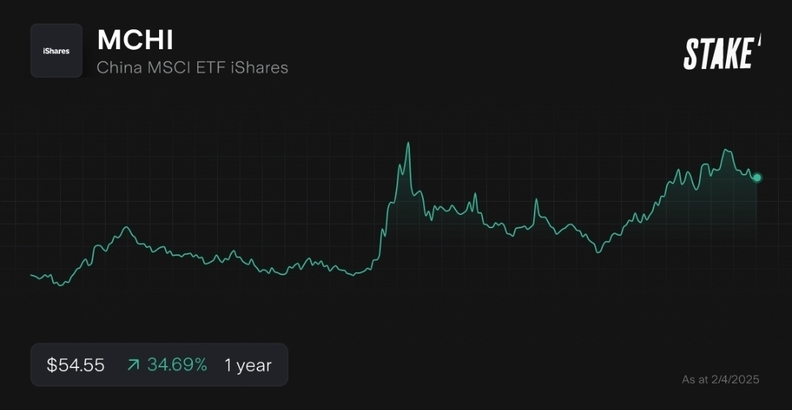This screenshot has height=410, width=792.
Task: Click the first rounded peak on the left of the chart
Action: click(126, 229)
